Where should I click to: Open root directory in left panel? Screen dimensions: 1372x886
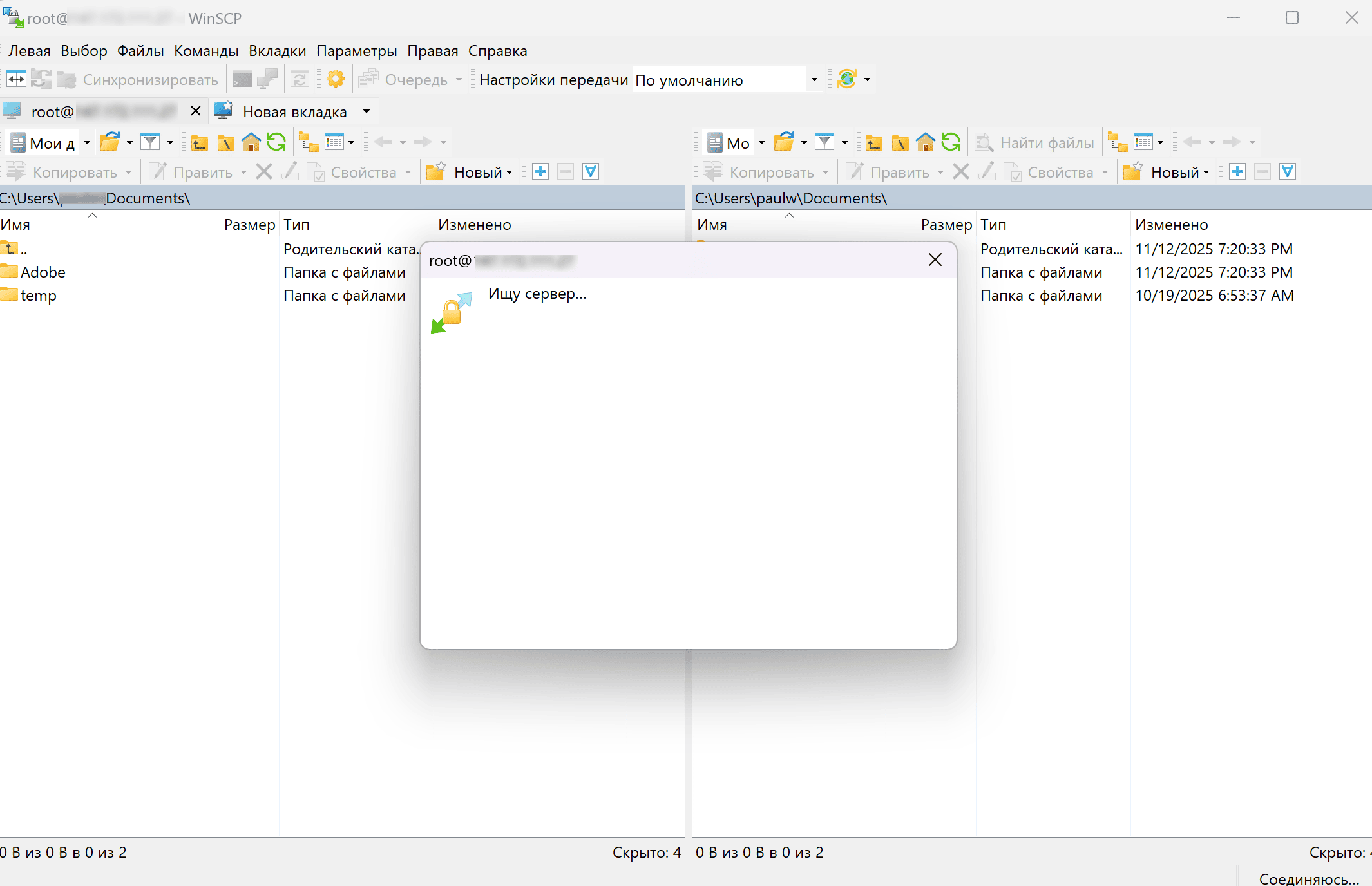(225, 142)
